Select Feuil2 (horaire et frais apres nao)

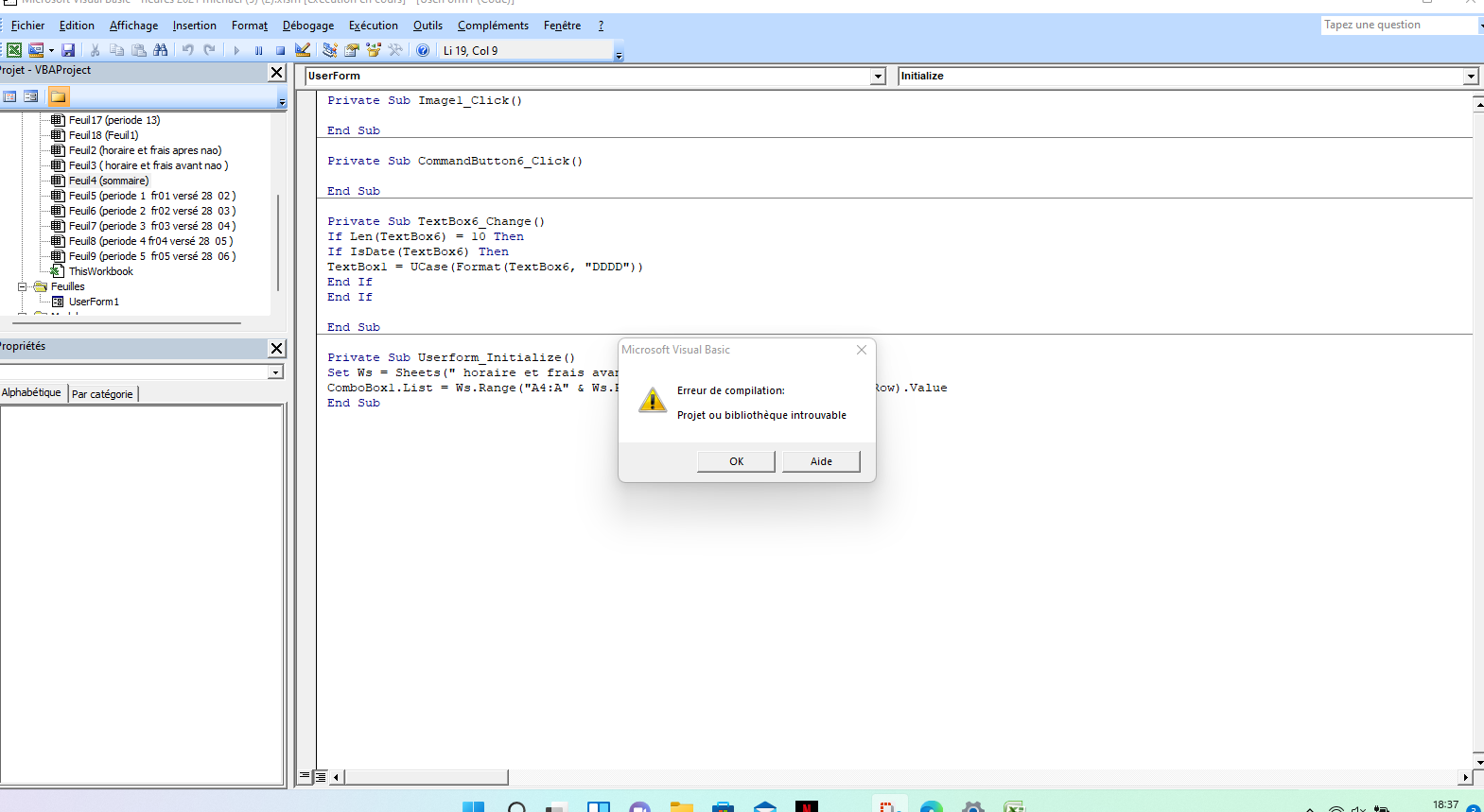tap(145, 150)
